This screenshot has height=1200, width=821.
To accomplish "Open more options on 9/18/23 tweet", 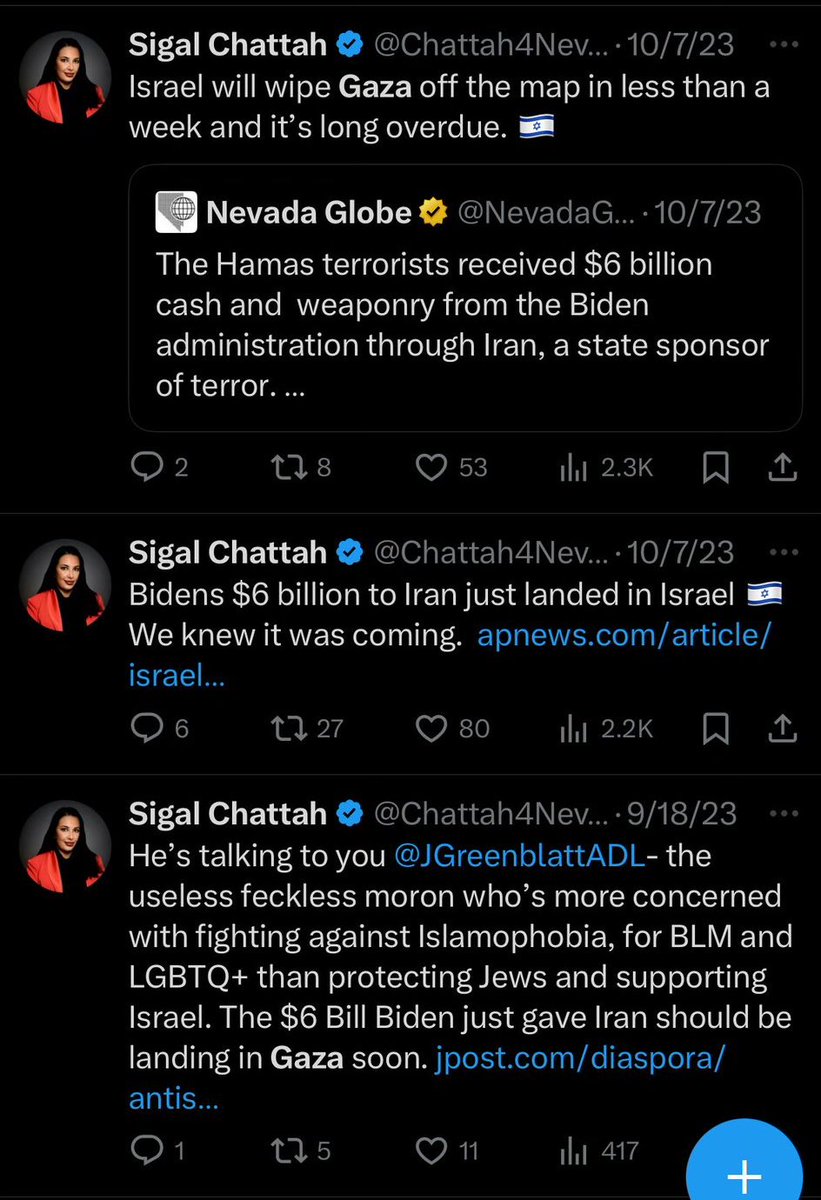I will tap(783, 814).
